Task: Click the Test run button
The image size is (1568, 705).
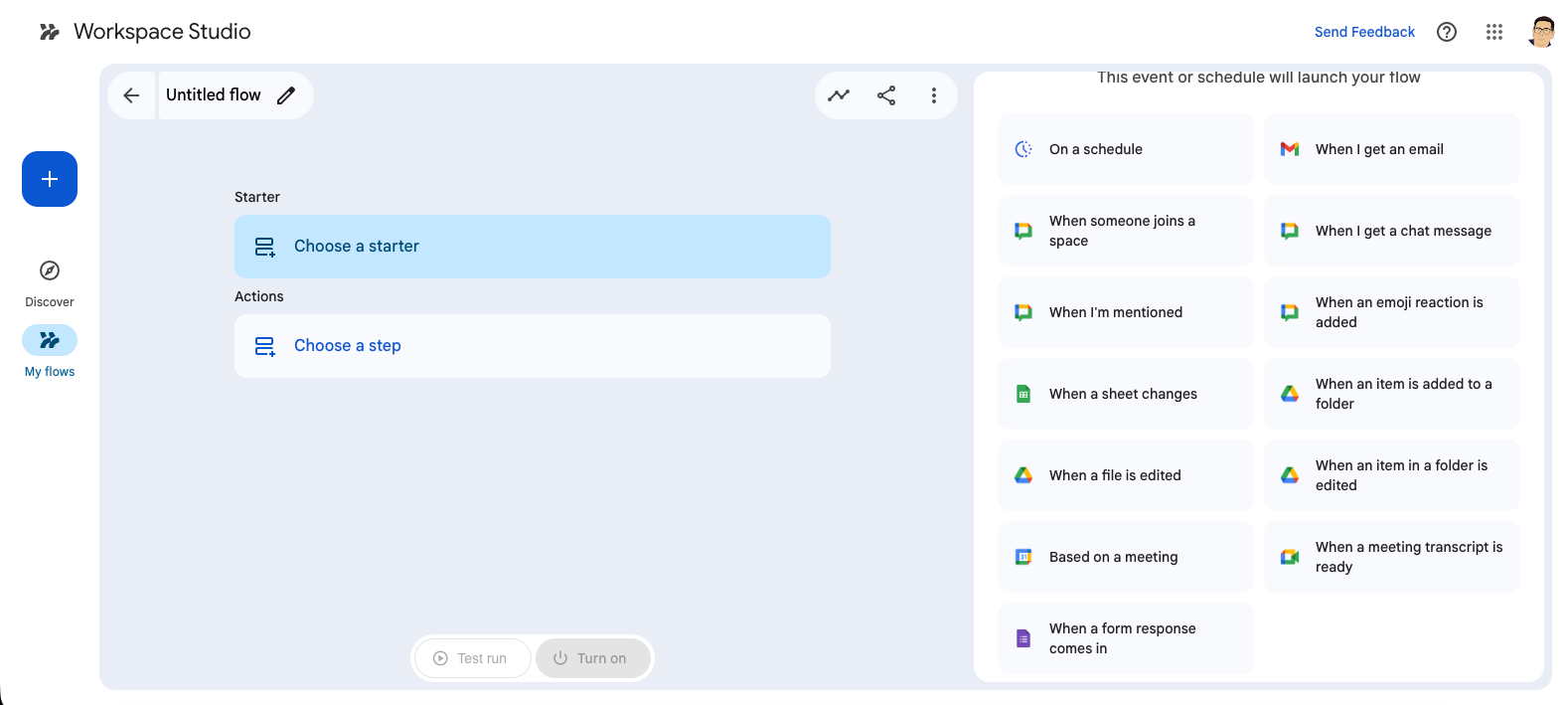Action: point(472,658)
